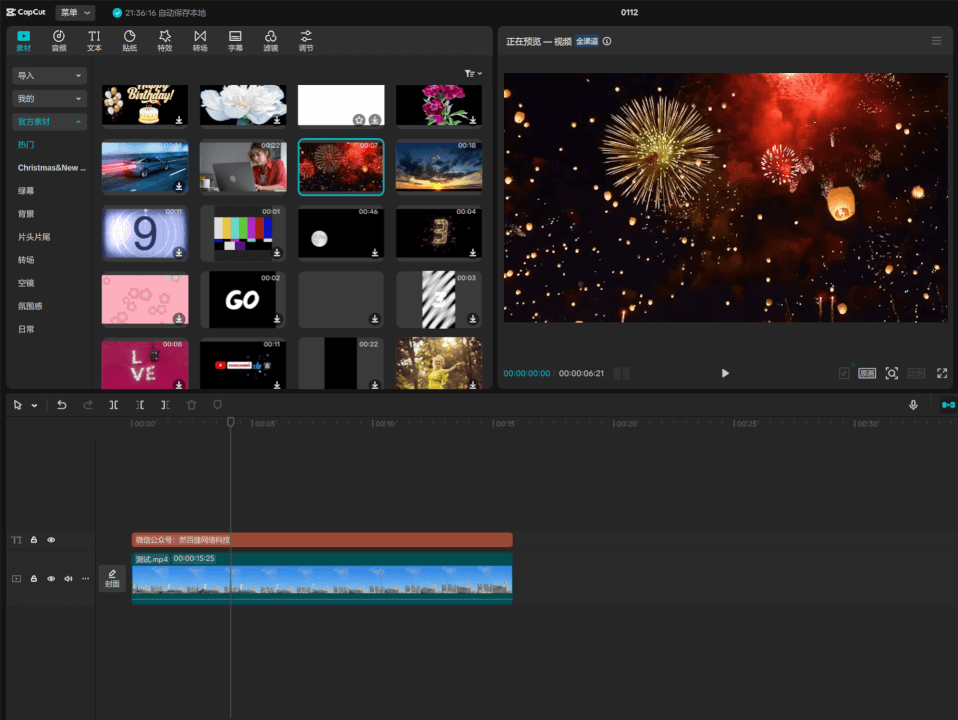
Task: Hide the text track using eye icon
Action: coord(51,540)
